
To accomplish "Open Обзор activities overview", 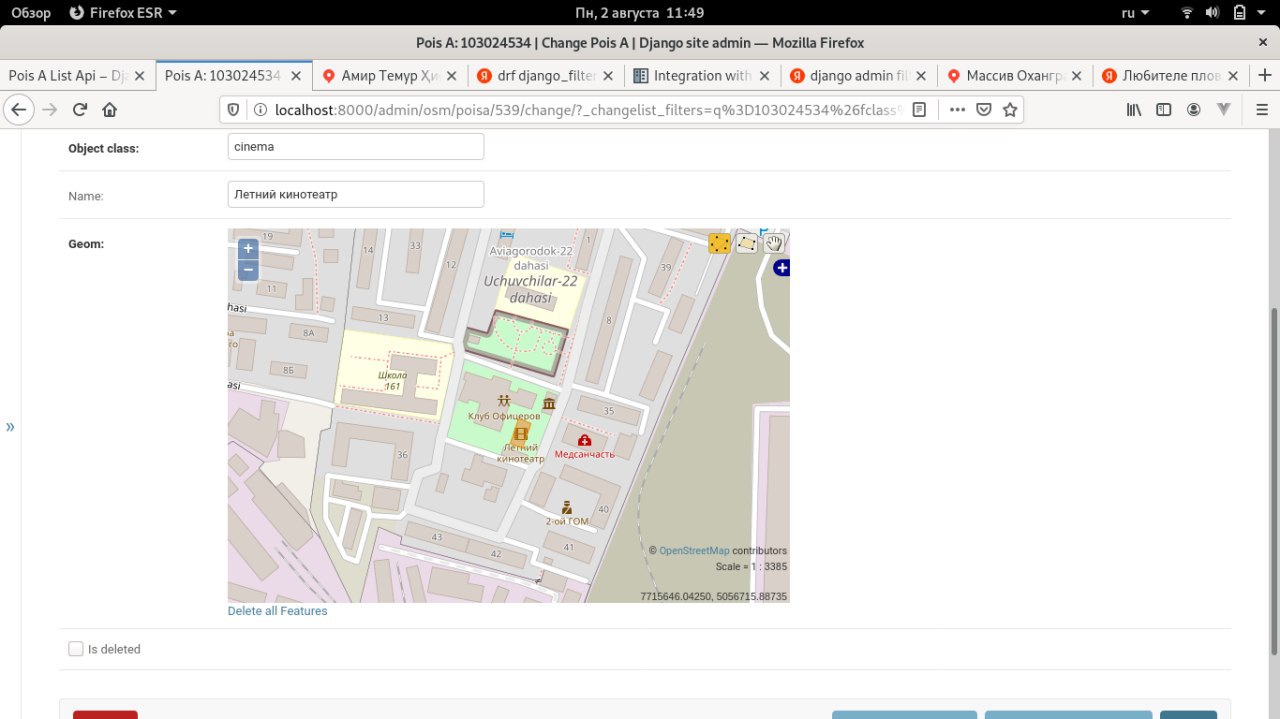I will pyautogui.click(x=31, y=13).
